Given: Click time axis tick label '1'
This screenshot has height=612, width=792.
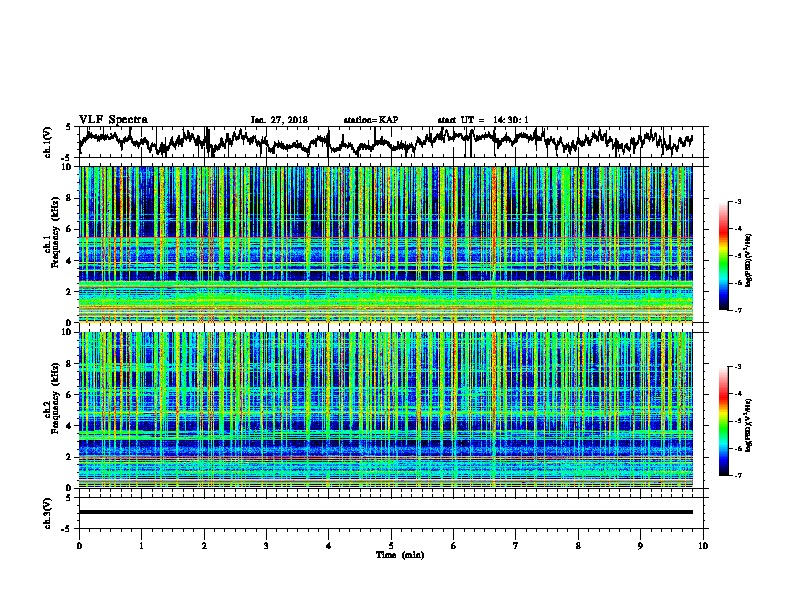Looking at the screenshot, I should pos(141,546).
